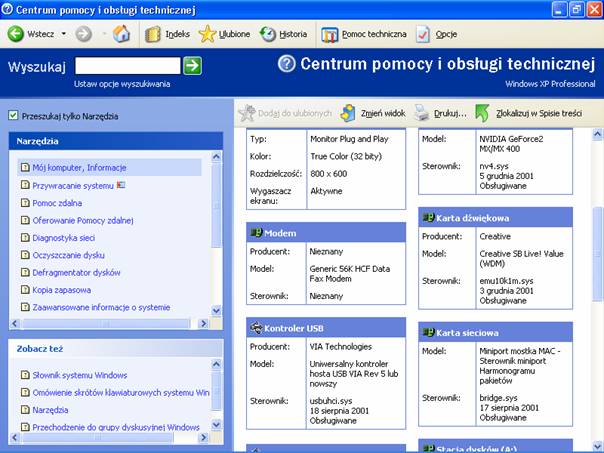Viewport: 604px width, 453px height.
Task: Click Windows XP Professional header text
Action: (x=550, y=84)
